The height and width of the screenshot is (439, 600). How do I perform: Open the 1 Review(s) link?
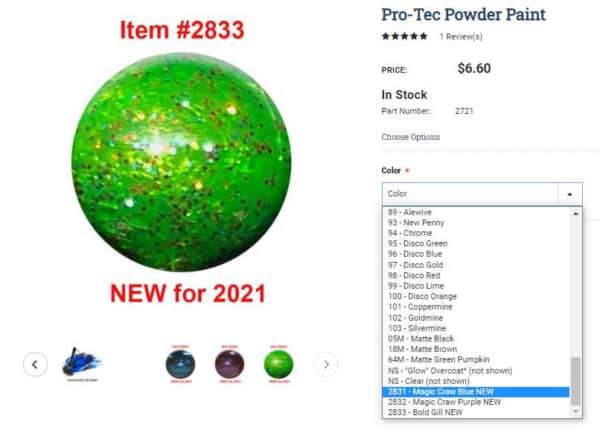[x=461, y=37]
